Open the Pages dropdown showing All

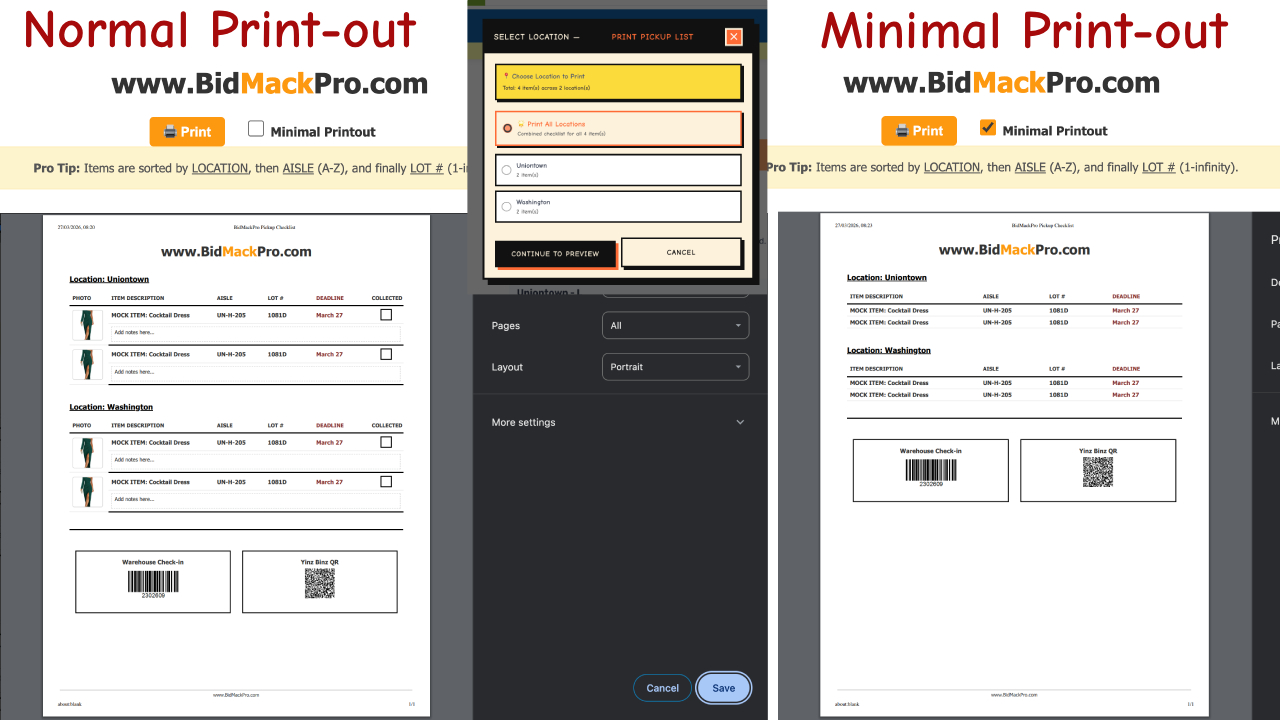coord(675,325)
